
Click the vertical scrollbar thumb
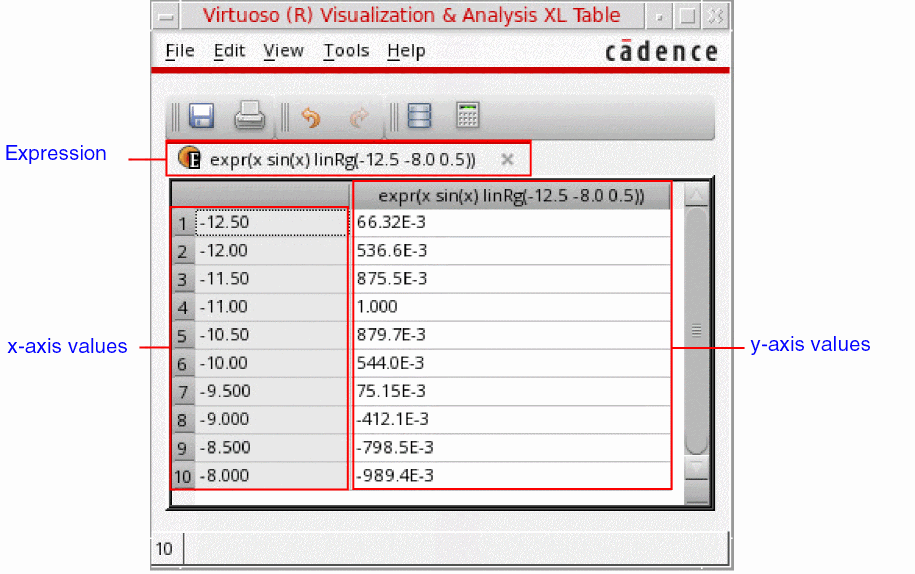point(696,331)
